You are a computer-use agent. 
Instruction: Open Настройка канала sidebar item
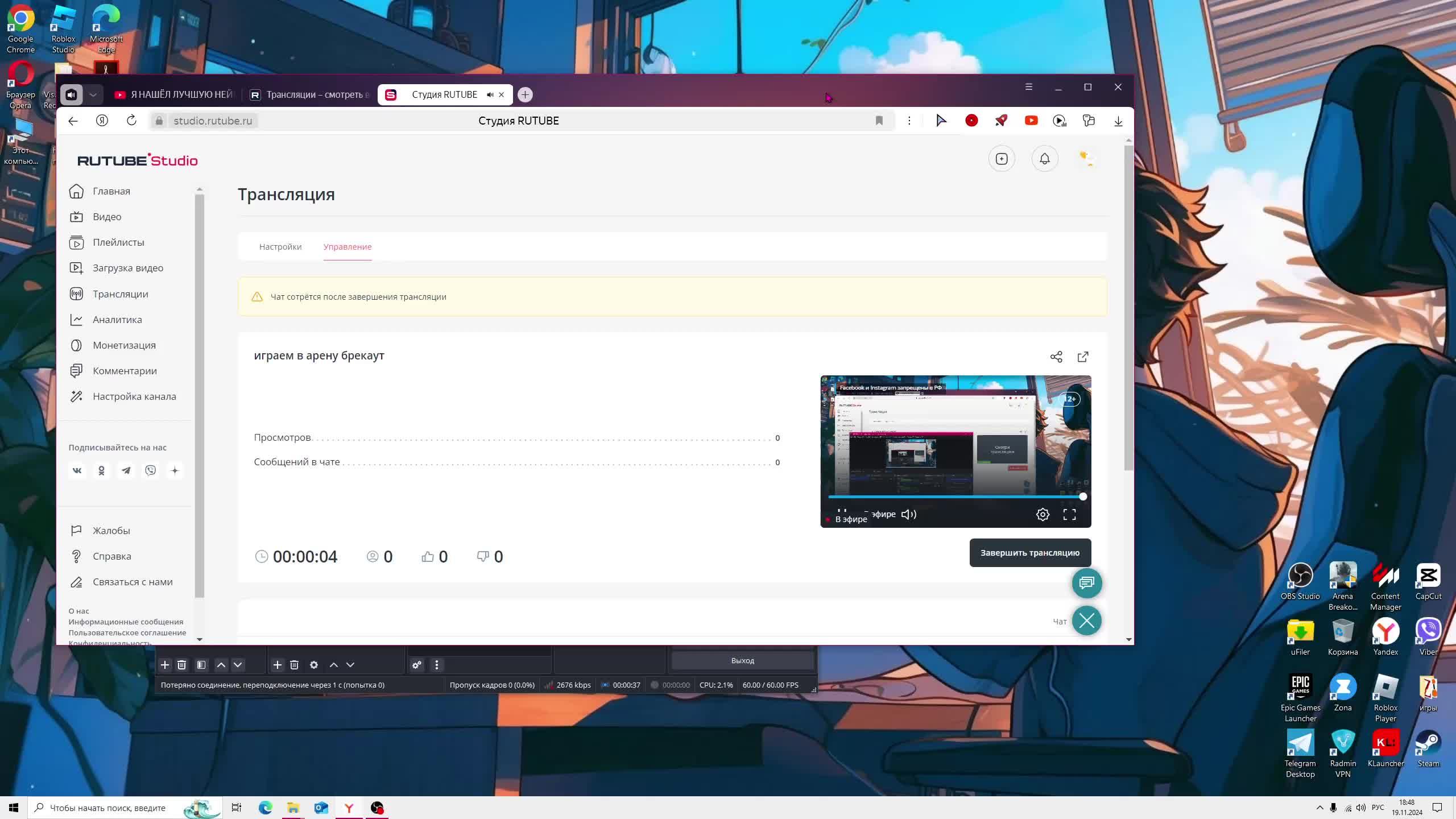(134, 396)
